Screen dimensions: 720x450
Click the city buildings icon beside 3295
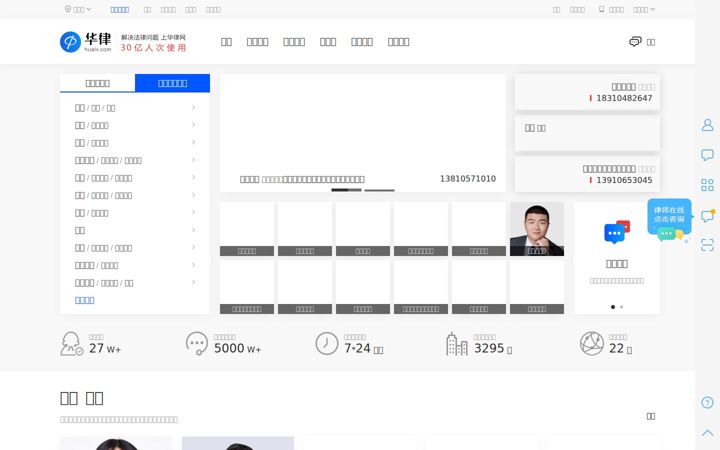[456, 343]
